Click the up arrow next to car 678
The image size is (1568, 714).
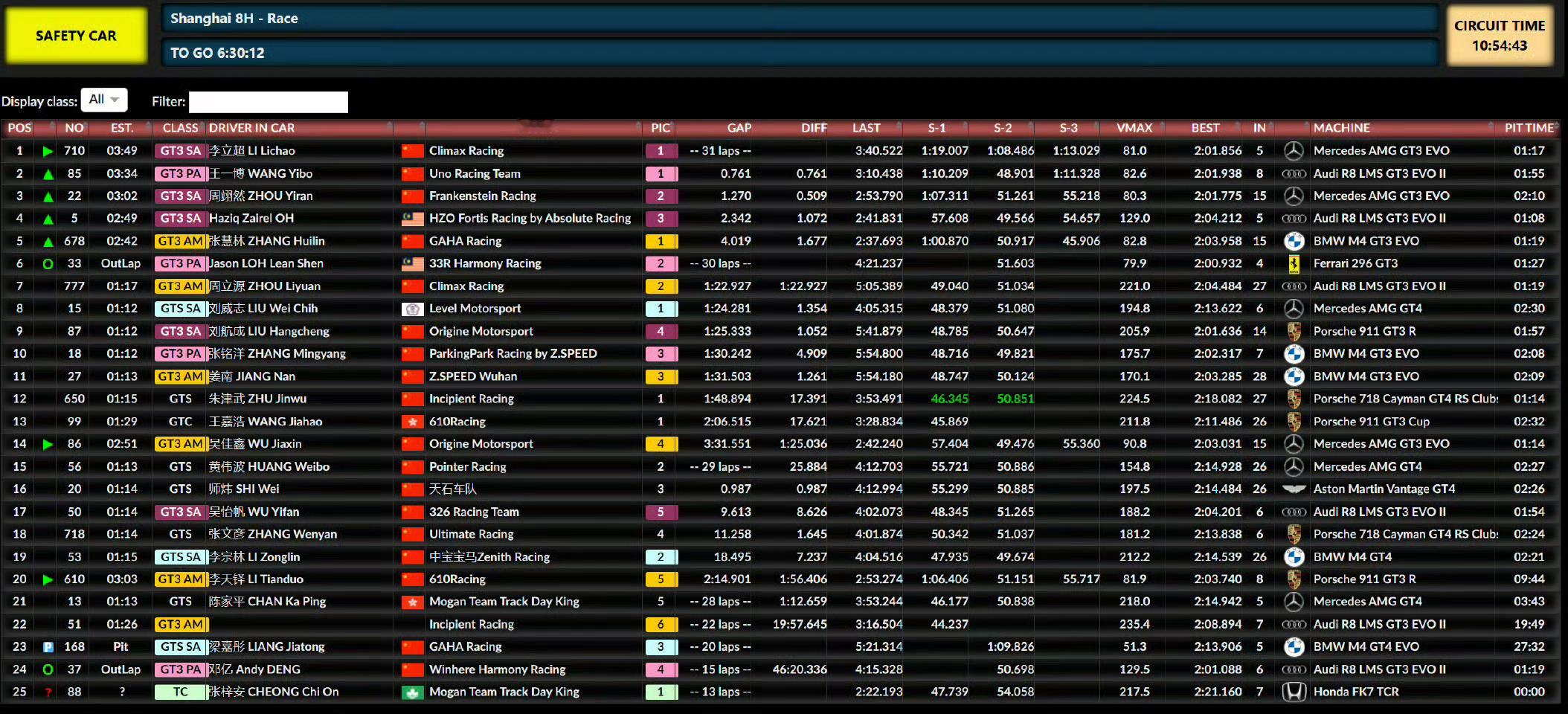(x=48, y=241)
